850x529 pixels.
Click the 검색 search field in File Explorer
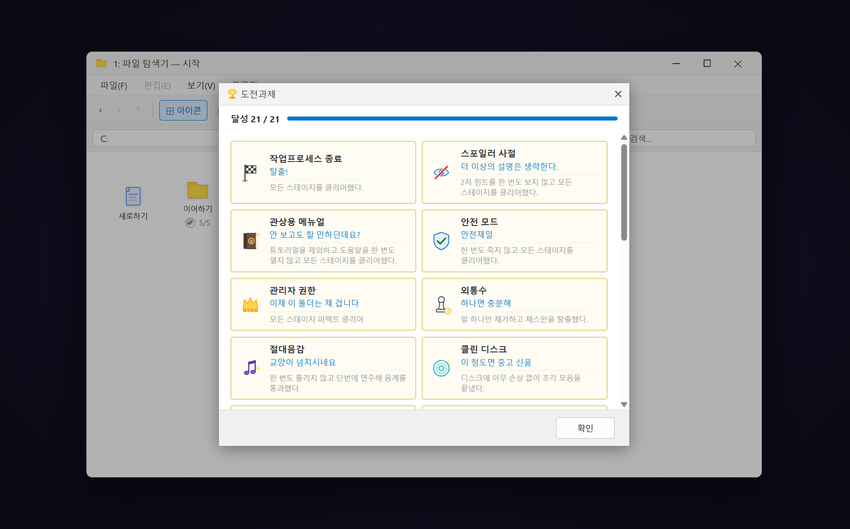692,138
